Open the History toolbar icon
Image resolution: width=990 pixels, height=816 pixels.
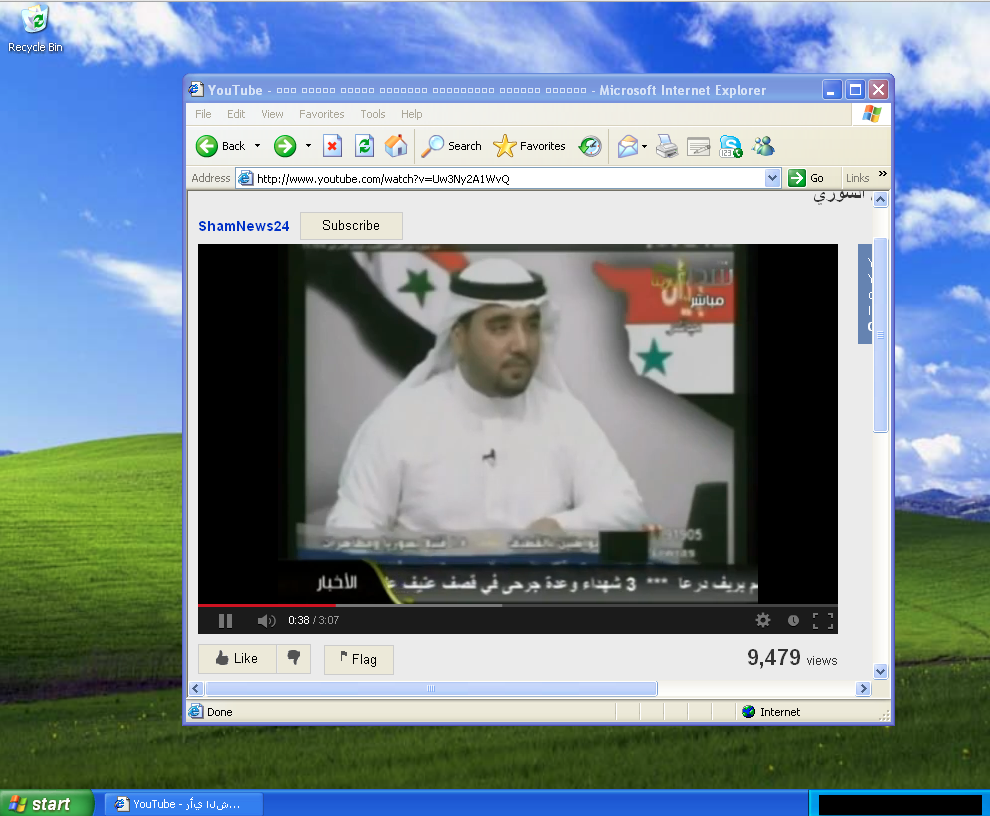coord(590,146)
